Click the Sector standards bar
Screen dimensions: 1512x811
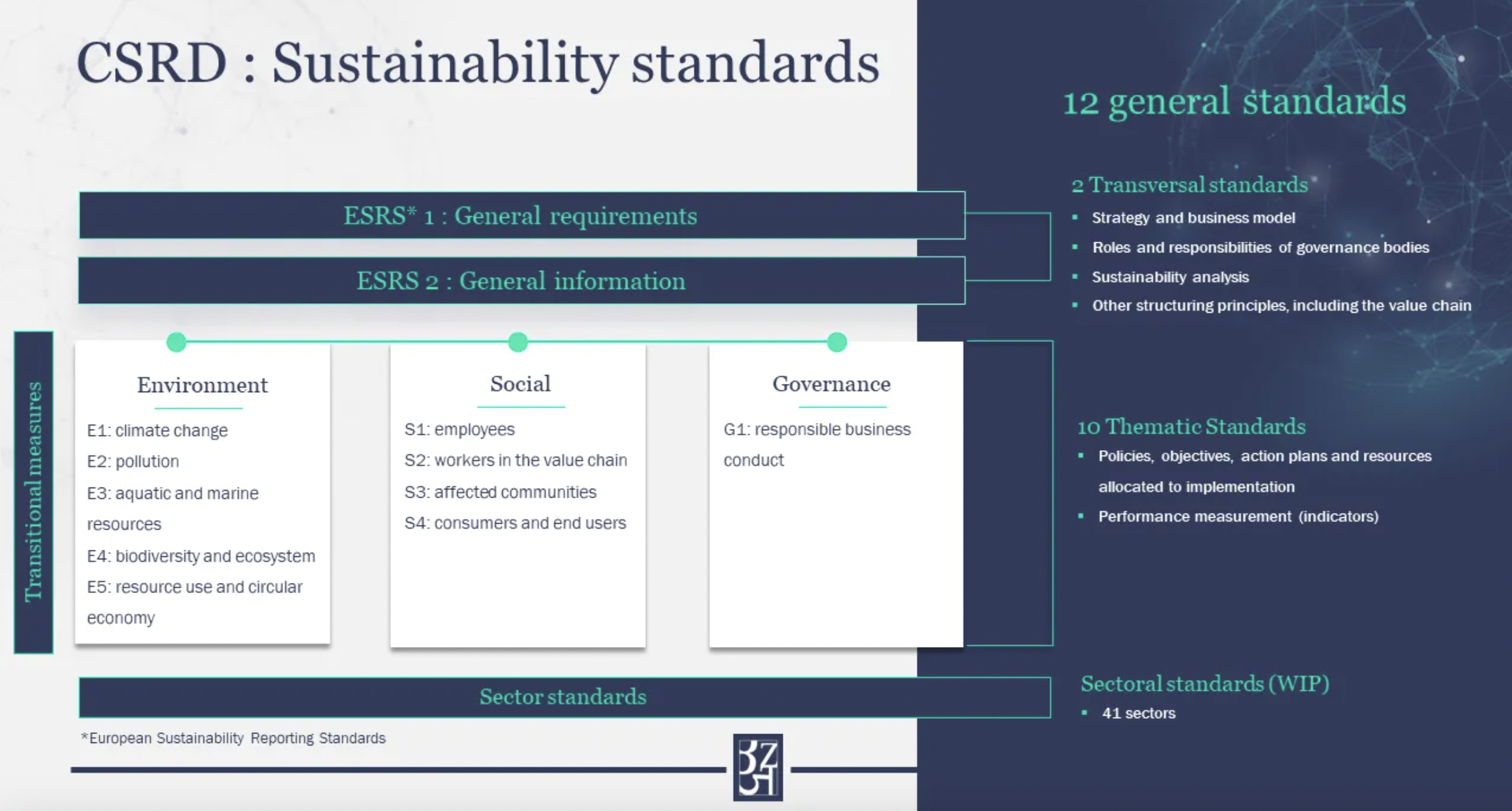[x=563, y=697]
